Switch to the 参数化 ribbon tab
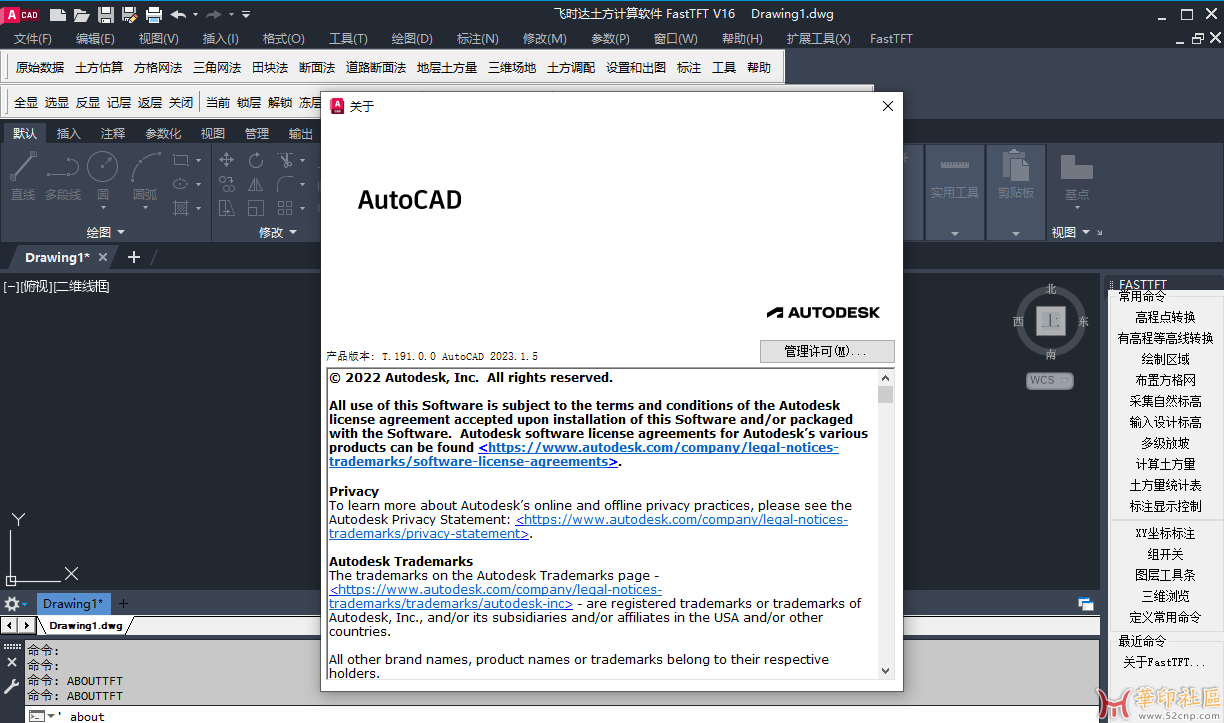This screenshot has width=1224, height=723. (x=163, y=134)
